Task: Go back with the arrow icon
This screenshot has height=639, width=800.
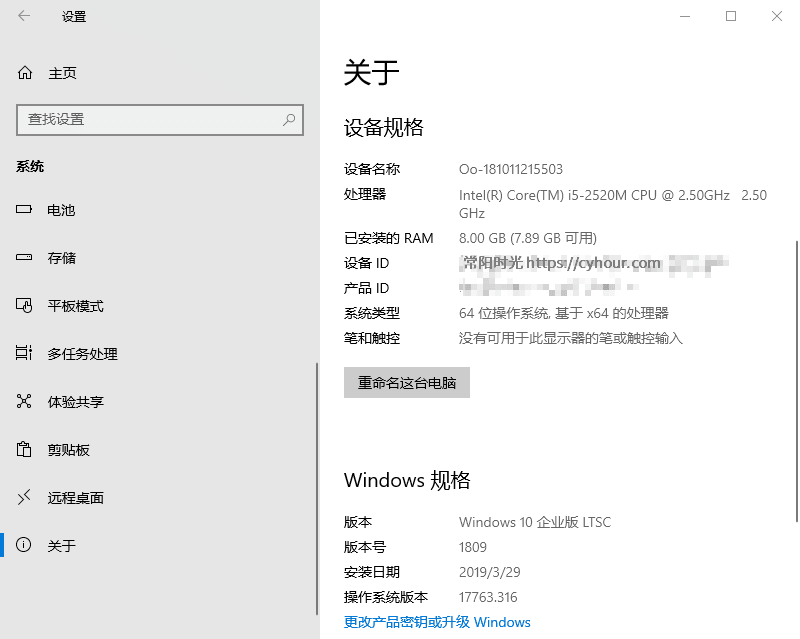Action: (x=24, y=16)
